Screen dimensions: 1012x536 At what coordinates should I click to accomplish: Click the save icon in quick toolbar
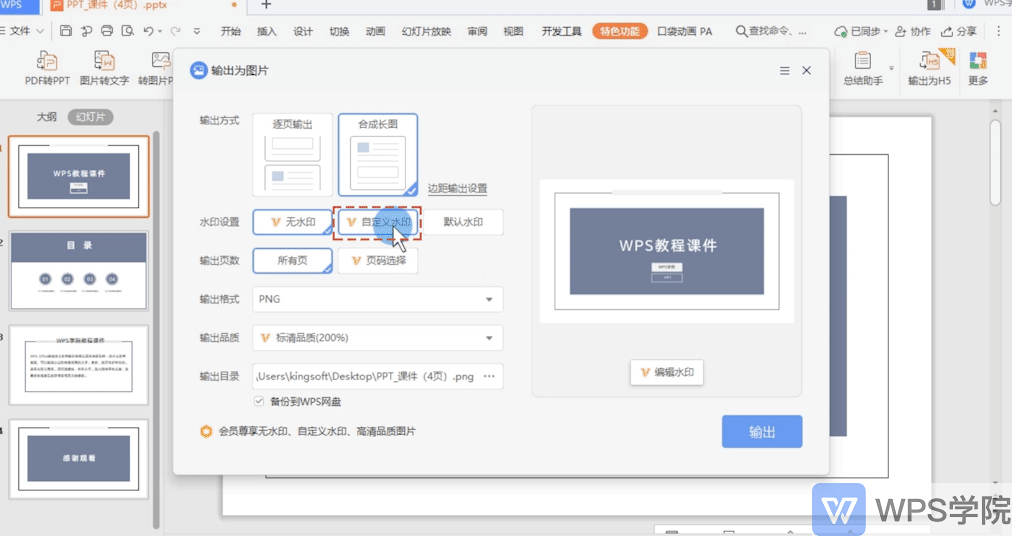66,31
